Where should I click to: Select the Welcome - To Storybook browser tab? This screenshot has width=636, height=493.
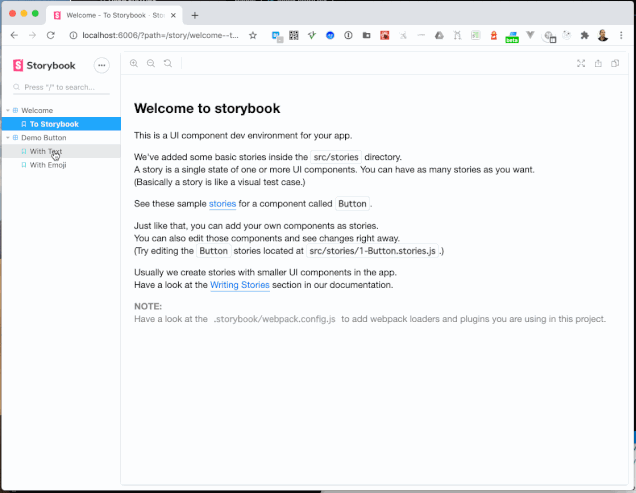[114, 15]
